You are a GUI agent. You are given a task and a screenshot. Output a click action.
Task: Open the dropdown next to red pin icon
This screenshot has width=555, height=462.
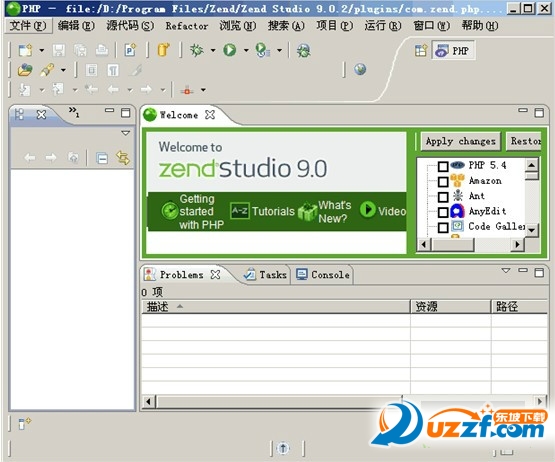coord(203,90)
